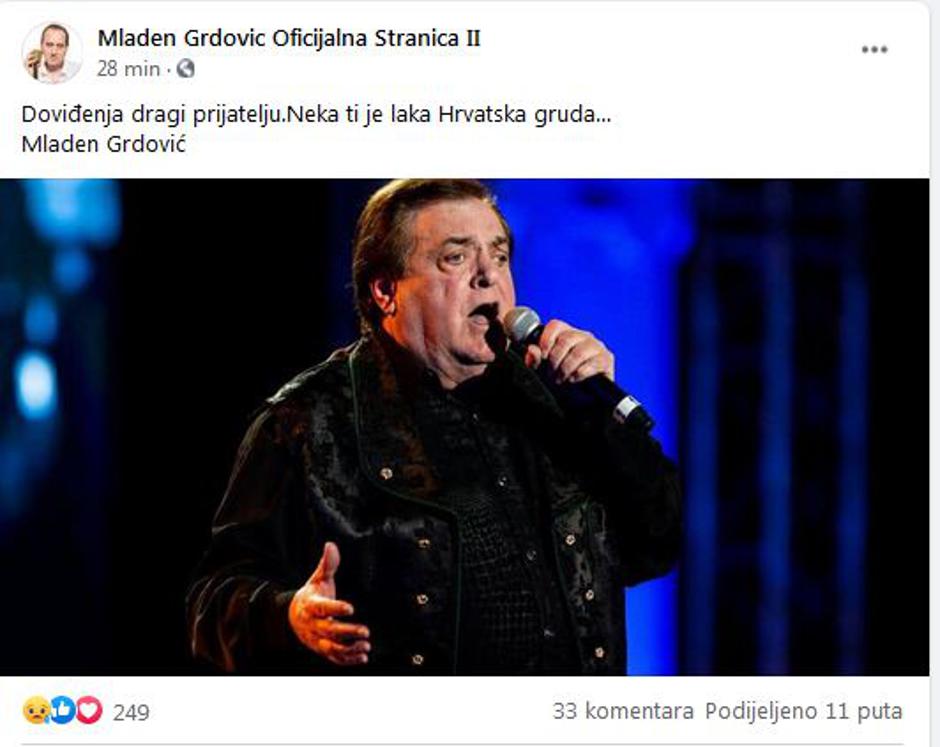The image size is (940, 747).
Task: View the 249 reactions count list
Action: click(131, 712)
